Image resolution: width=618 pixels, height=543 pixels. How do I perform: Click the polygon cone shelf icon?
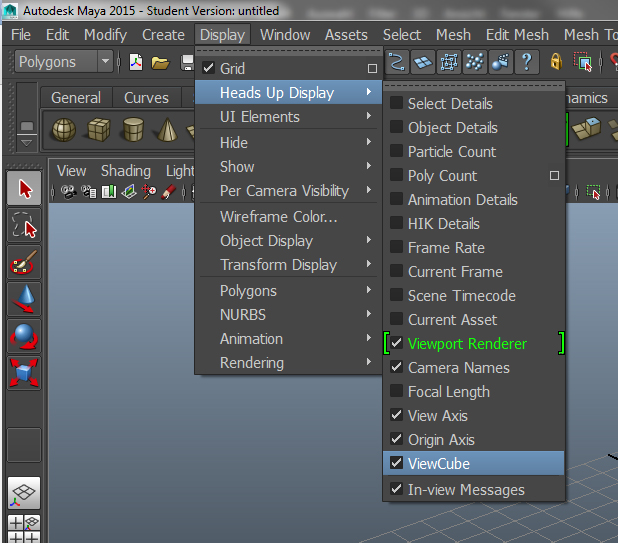(166, 130)
